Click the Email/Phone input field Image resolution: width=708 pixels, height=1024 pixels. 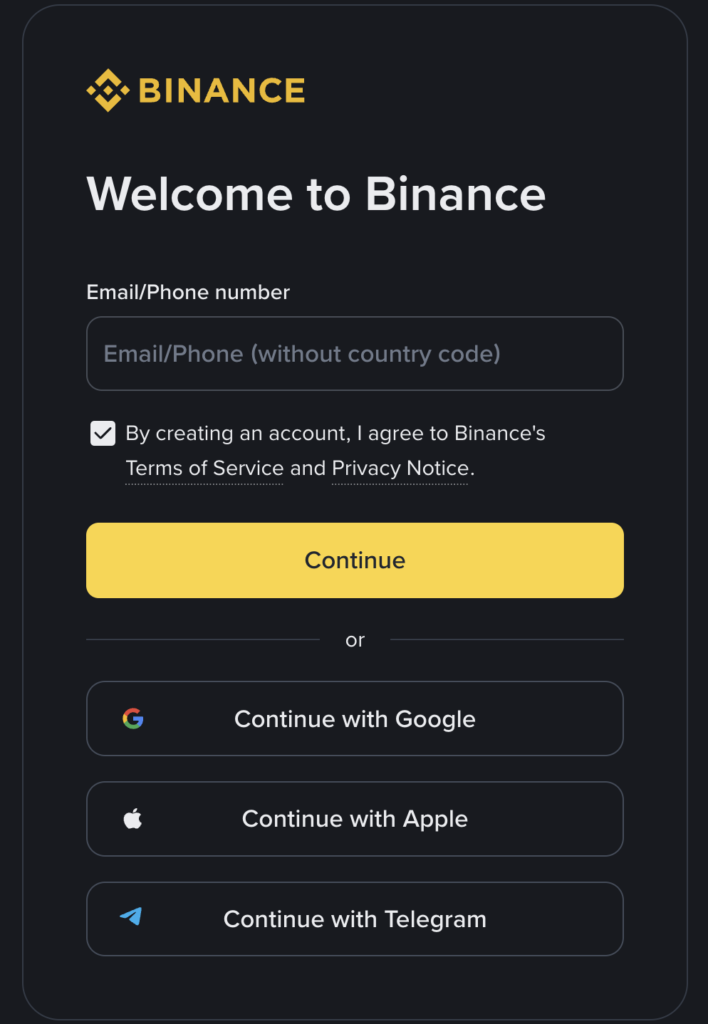[355, 354]
